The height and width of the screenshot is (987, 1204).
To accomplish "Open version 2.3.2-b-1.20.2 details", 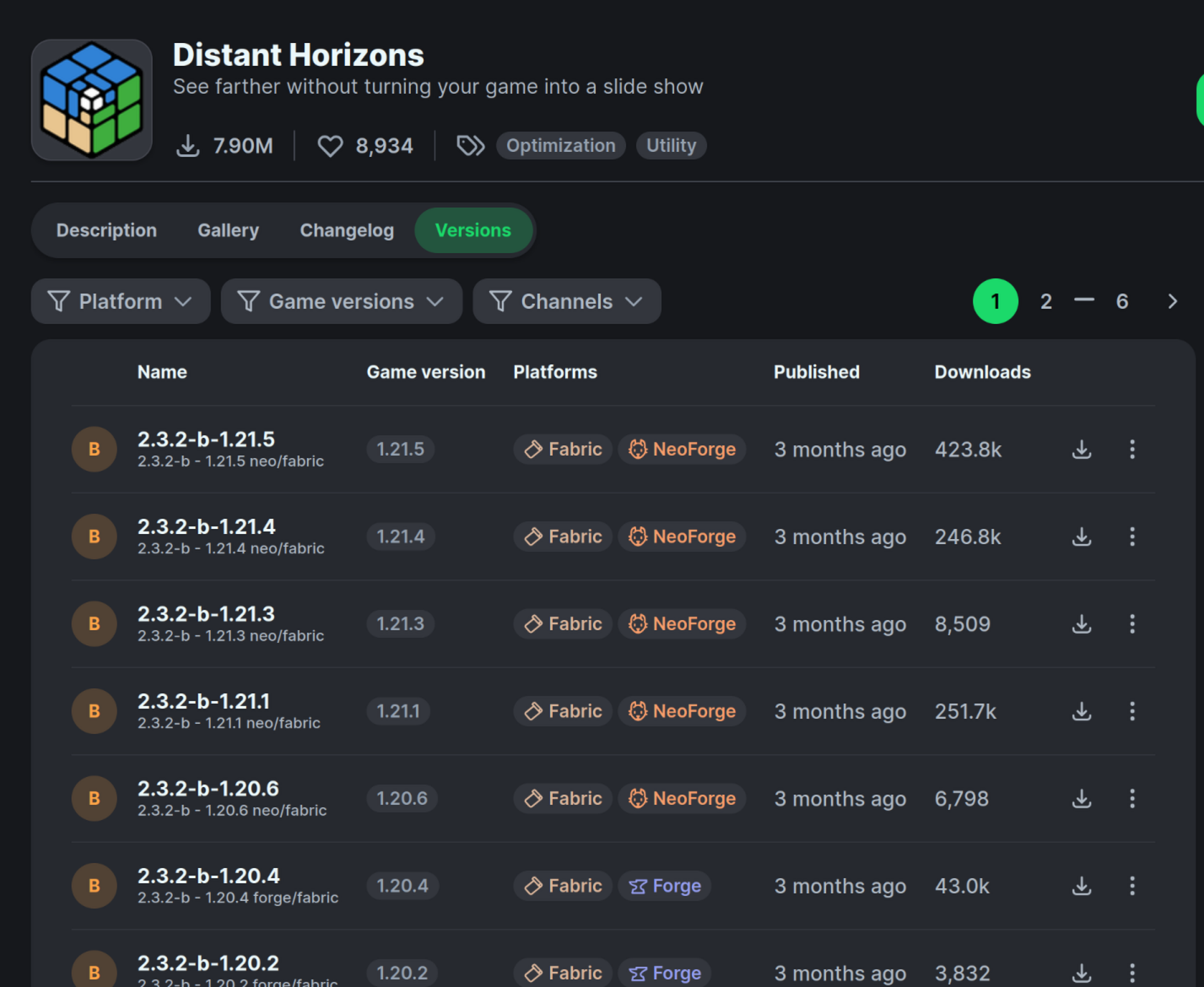I will (208, 963).
